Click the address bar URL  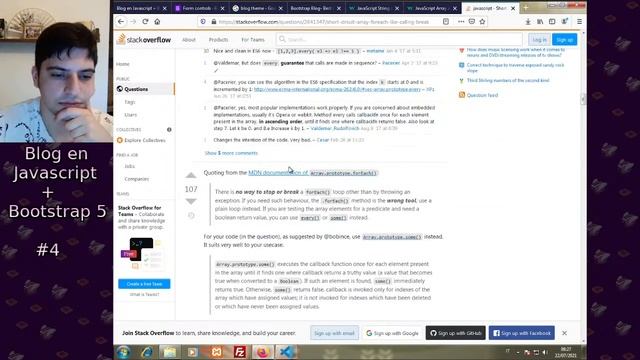(x=324, y=22)
